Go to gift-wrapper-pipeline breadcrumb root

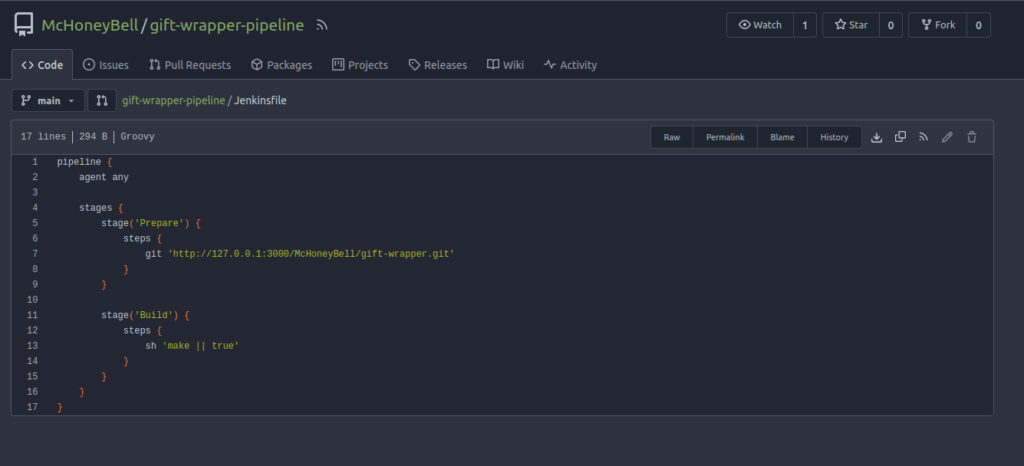[x=174, y=101]
